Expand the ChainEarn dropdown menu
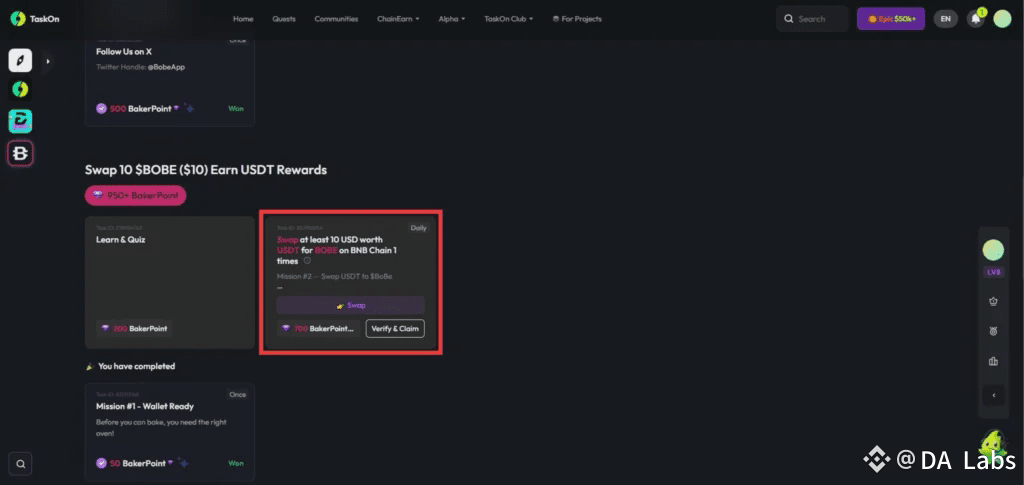 398,19
